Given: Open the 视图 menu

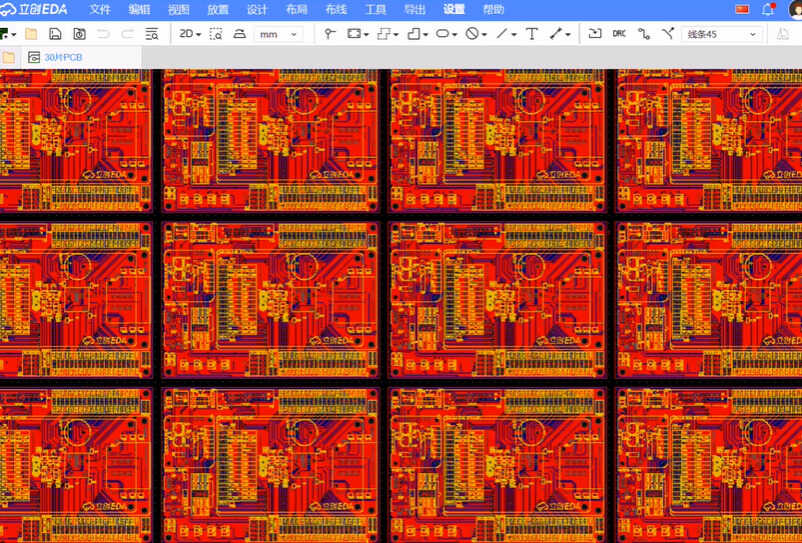Looking at the screenshot, I should point(179,10).
